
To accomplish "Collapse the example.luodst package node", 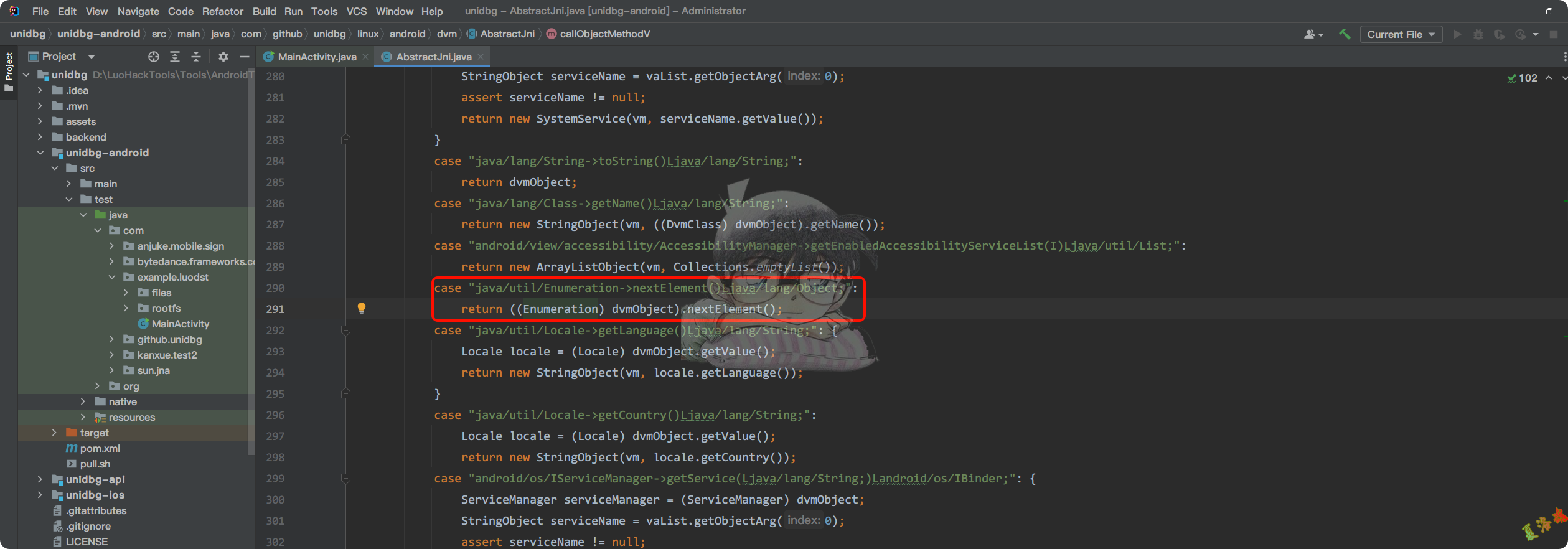I will (x=112, y=277).
